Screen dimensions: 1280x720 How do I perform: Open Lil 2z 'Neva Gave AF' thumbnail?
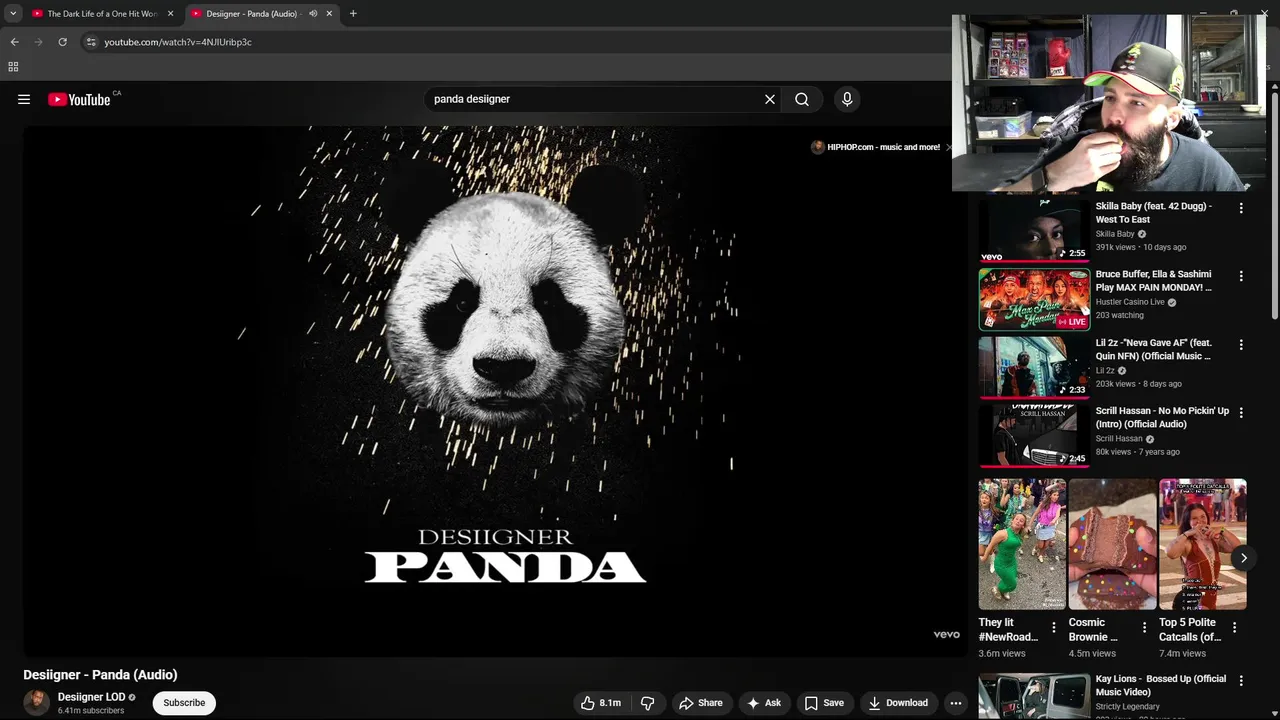coord(1034,367)
